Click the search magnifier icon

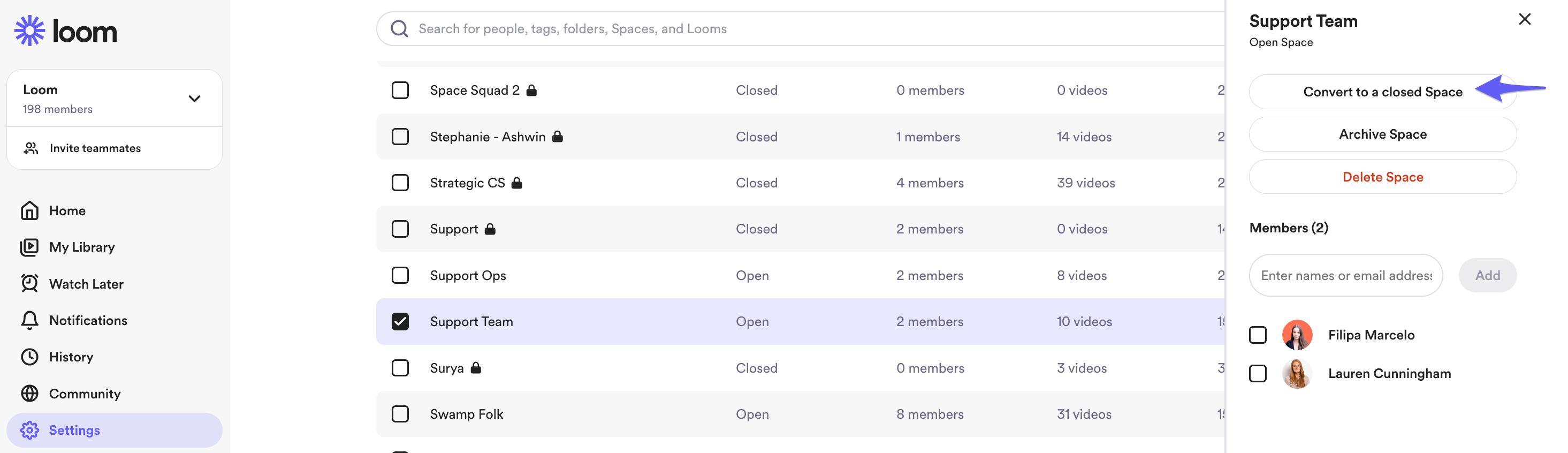pyautogui.click(x=399, y=28)
